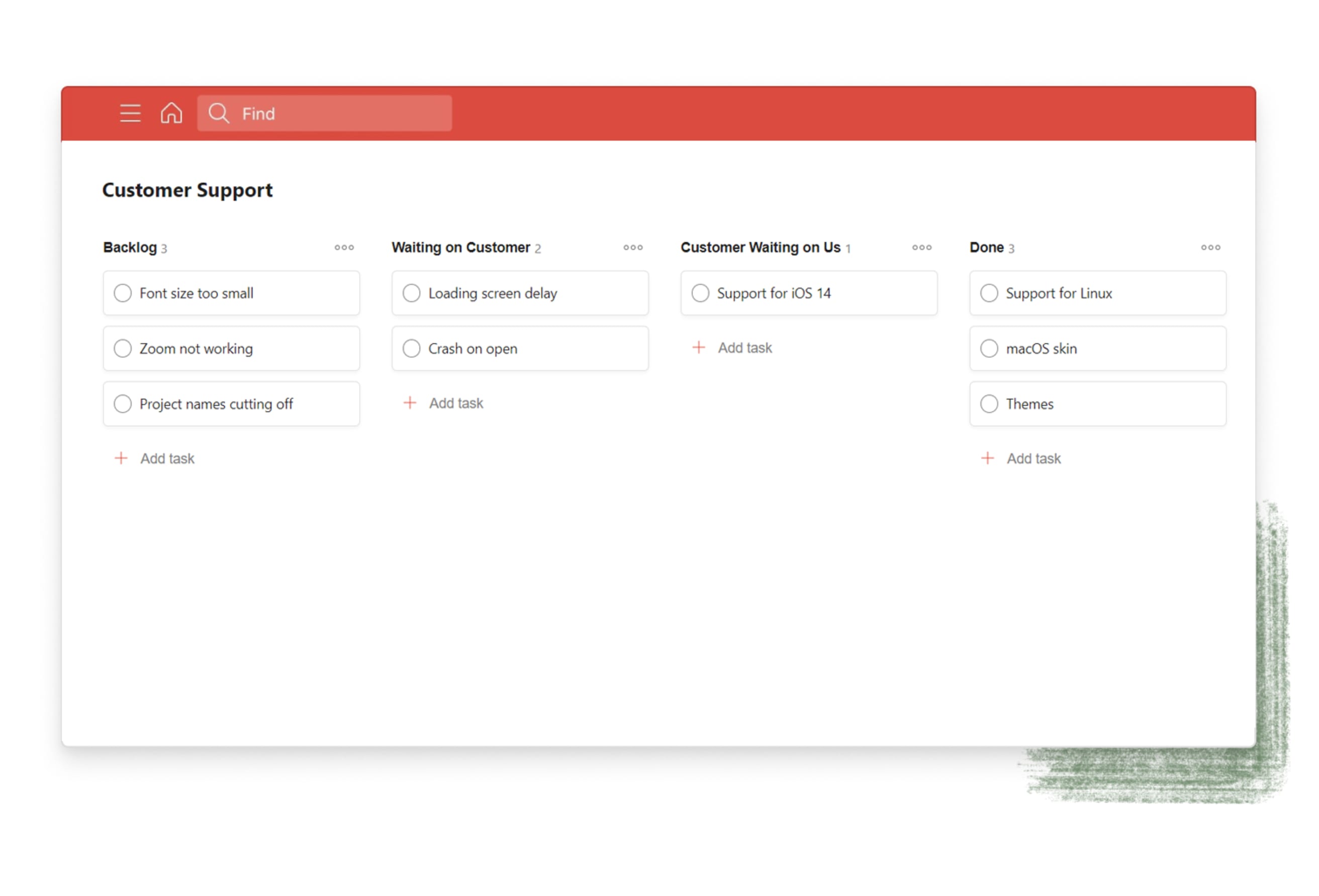
Task: Expand Customer Waiting on Us options
Action: coord(922,247)
